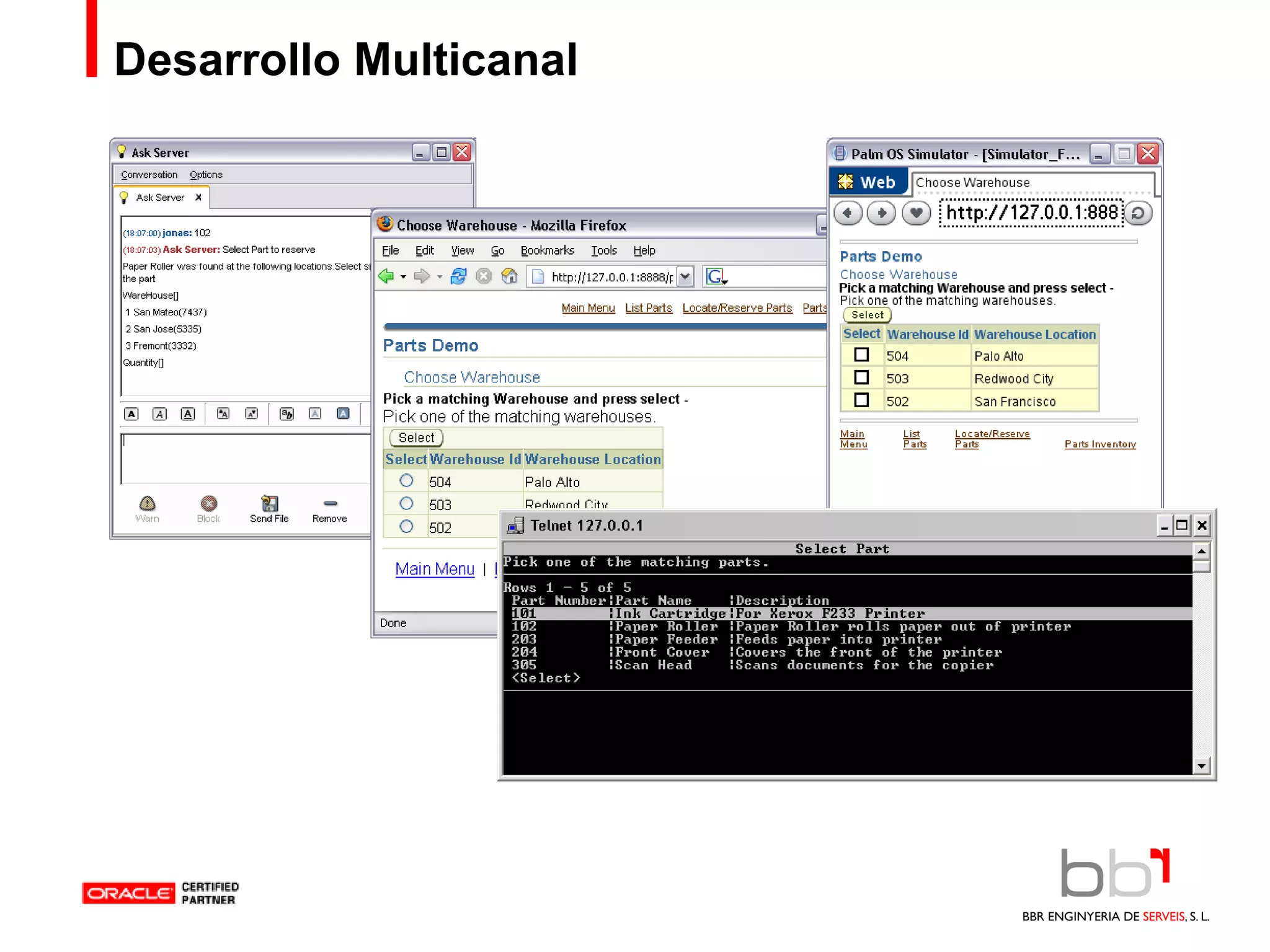Click the Remove icon in Ask Server
The height and width of the screenshot is (952, 1270).
(x=330, y=503)
